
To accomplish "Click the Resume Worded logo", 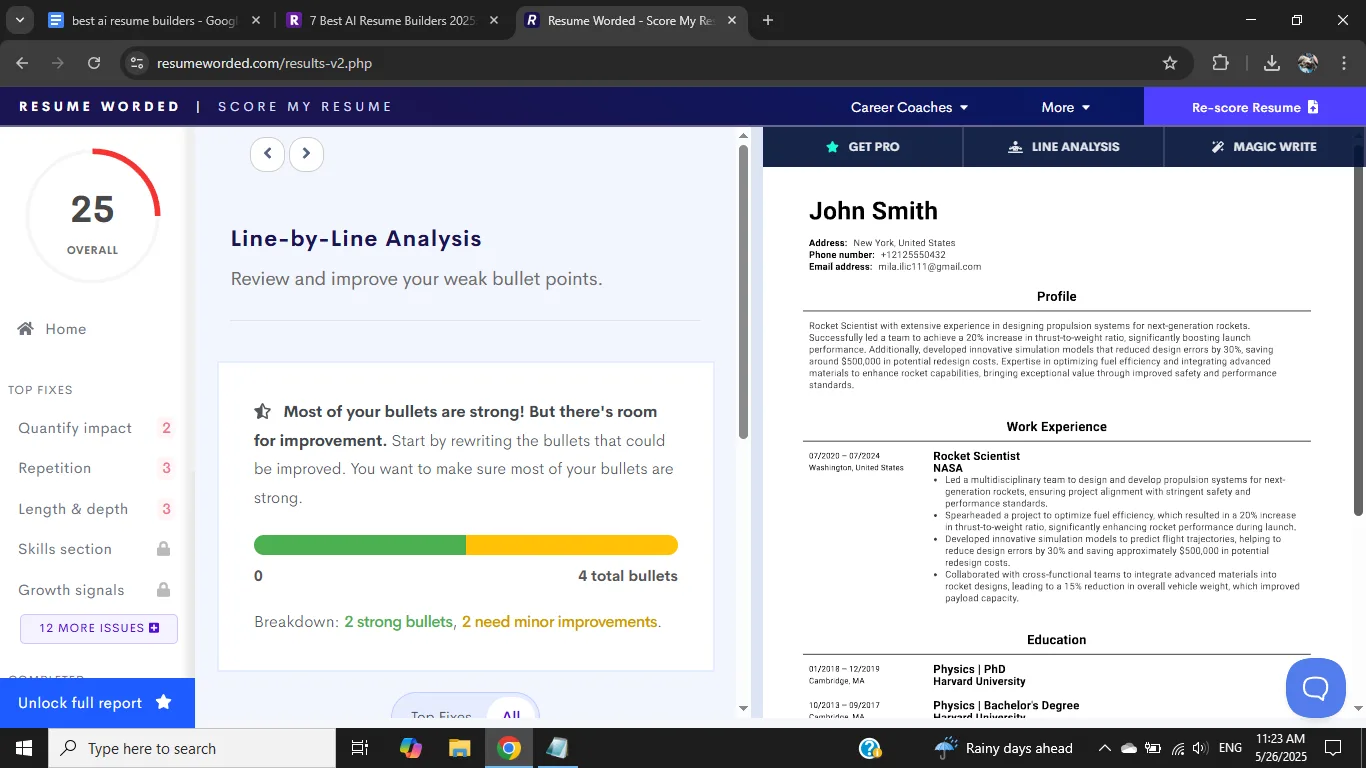I will [99, 107].
